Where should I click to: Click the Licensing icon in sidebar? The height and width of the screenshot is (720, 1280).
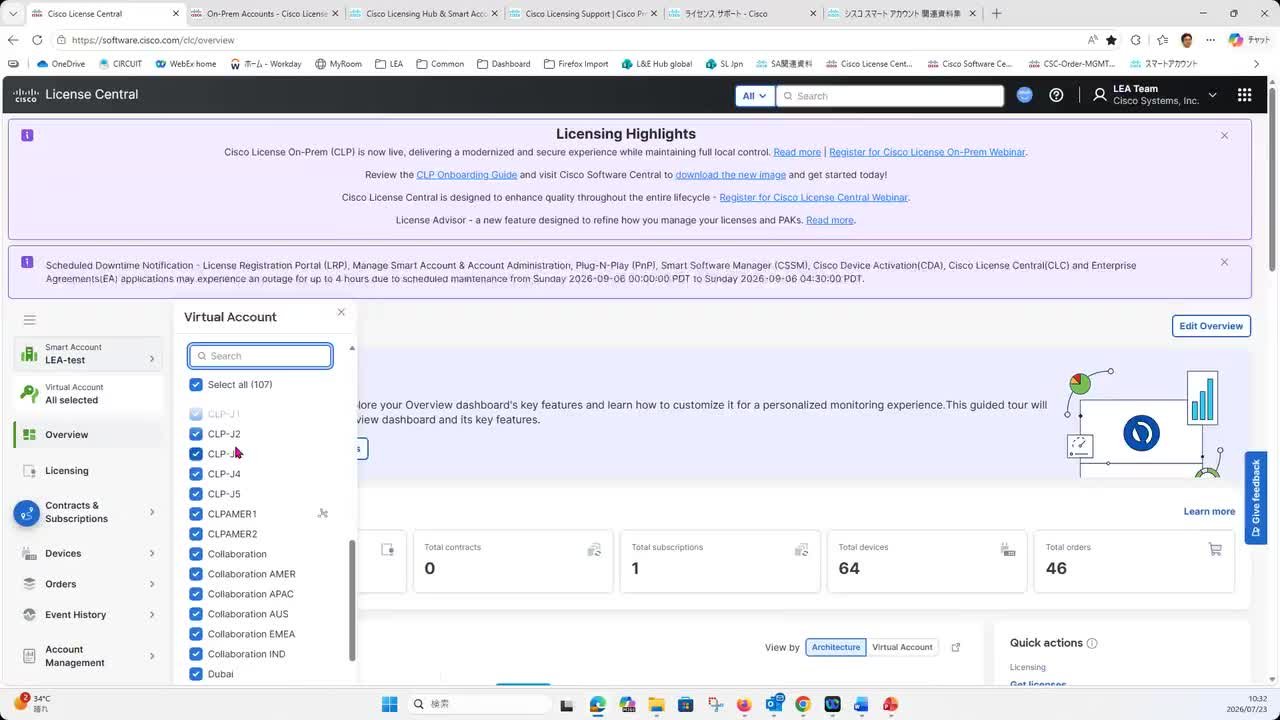[x=29, y=471]
